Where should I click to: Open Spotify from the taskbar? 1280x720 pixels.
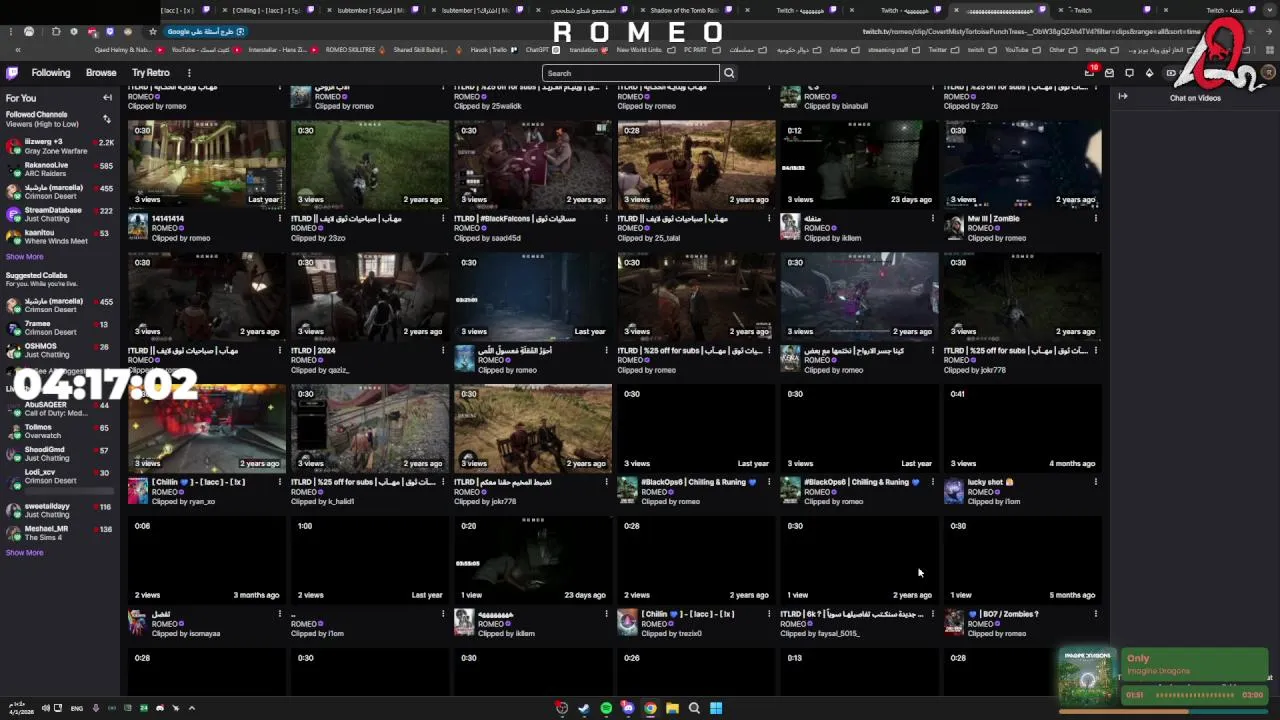(x=606, y=708)
